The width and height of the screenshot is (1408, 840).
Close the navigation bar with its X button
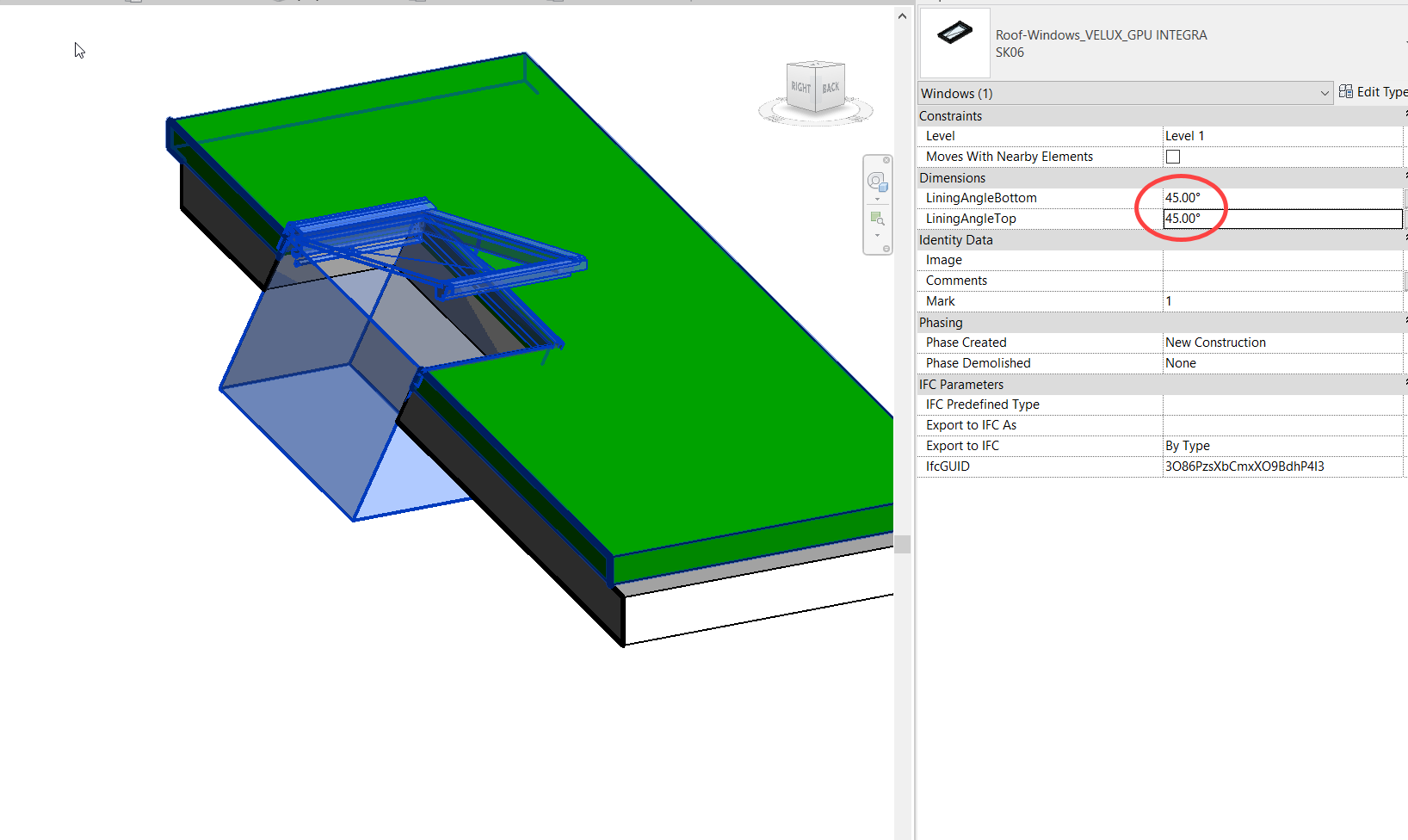tap(886, 160)
